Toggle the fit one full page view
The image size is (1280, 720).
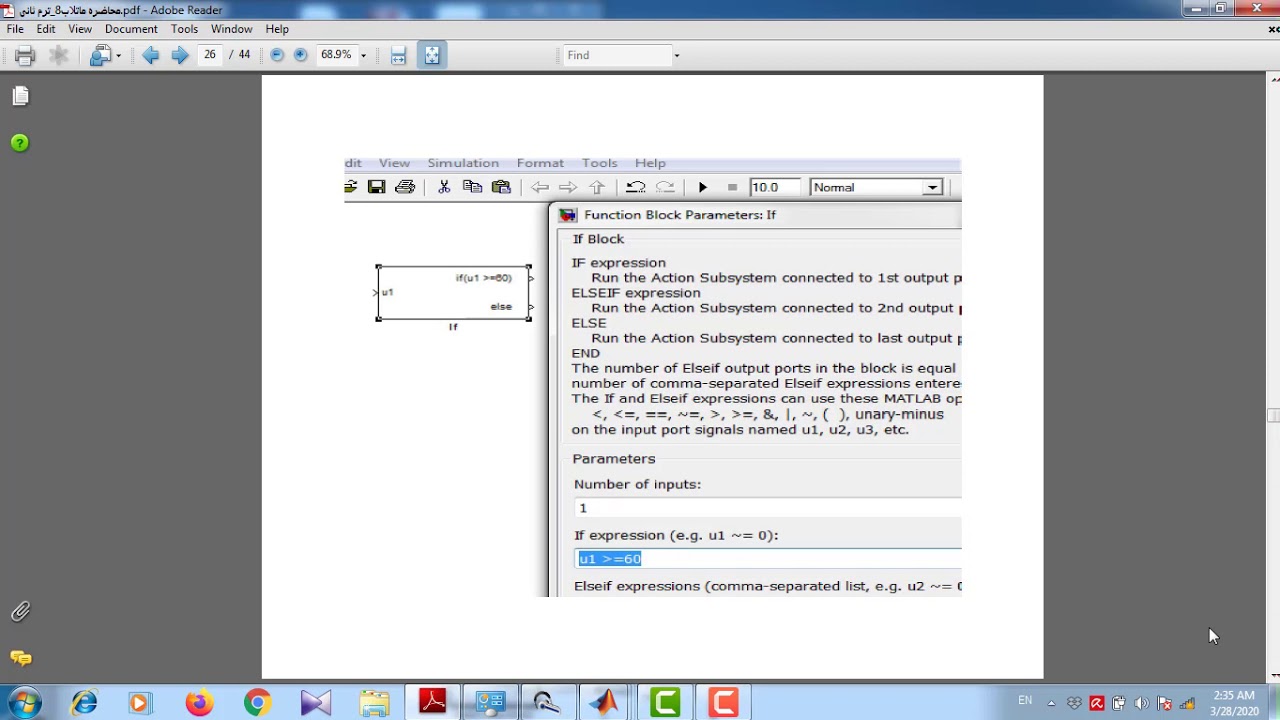click(x=432, y=56)
